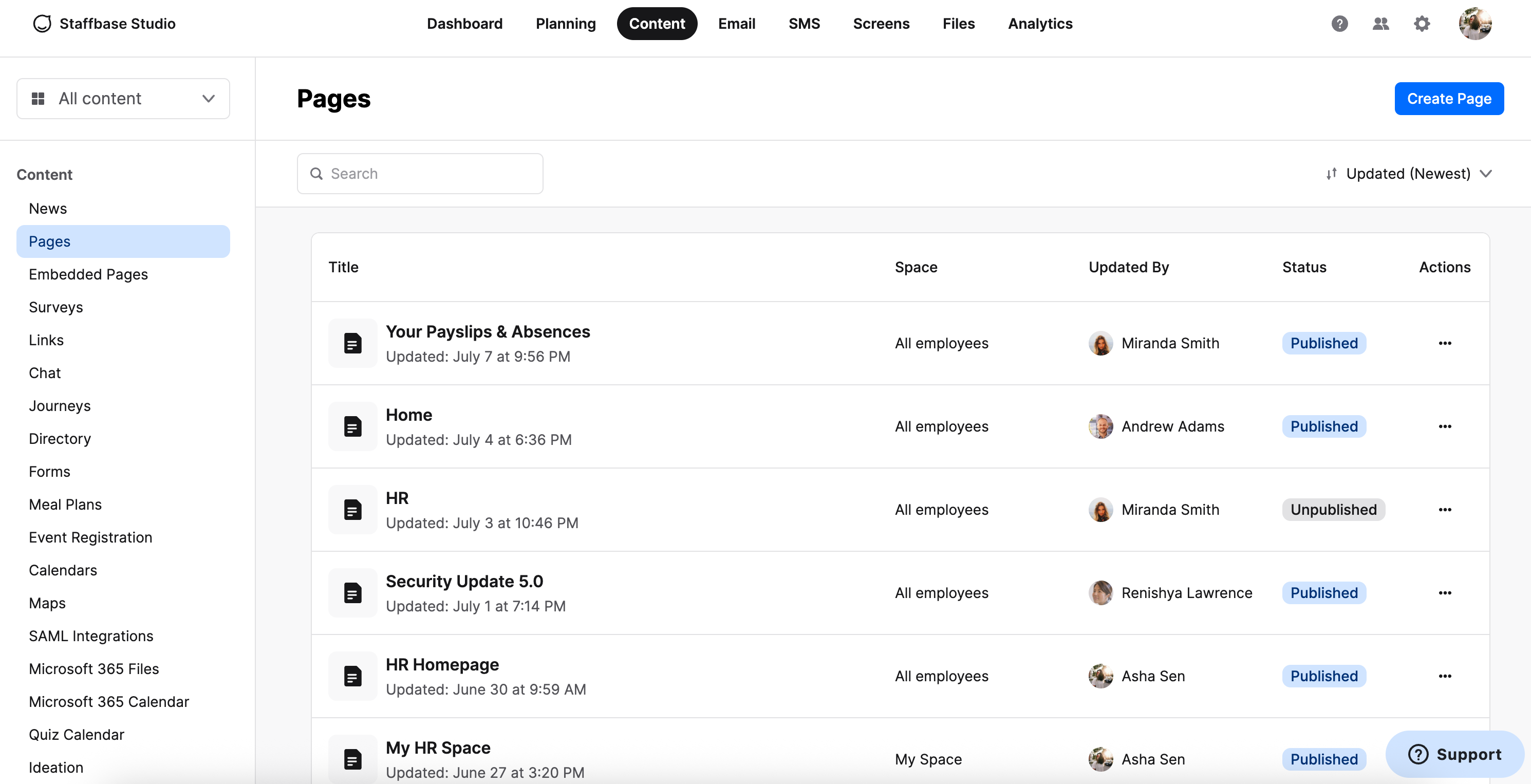Open the Support chat button
This screenshot has width=1531, height=784.
1454,754
